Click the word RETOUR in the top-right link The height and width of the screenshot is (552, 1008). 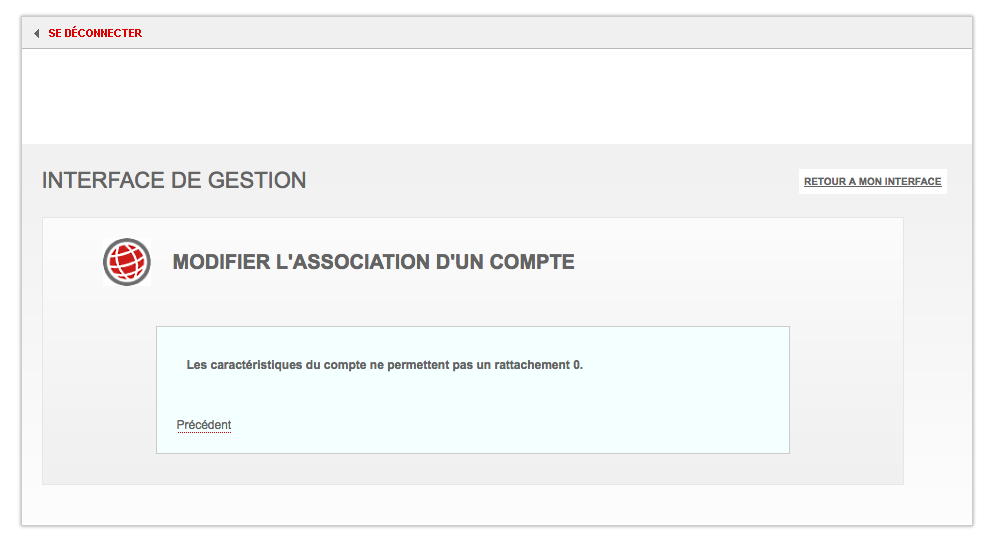[x=824, y=182]
